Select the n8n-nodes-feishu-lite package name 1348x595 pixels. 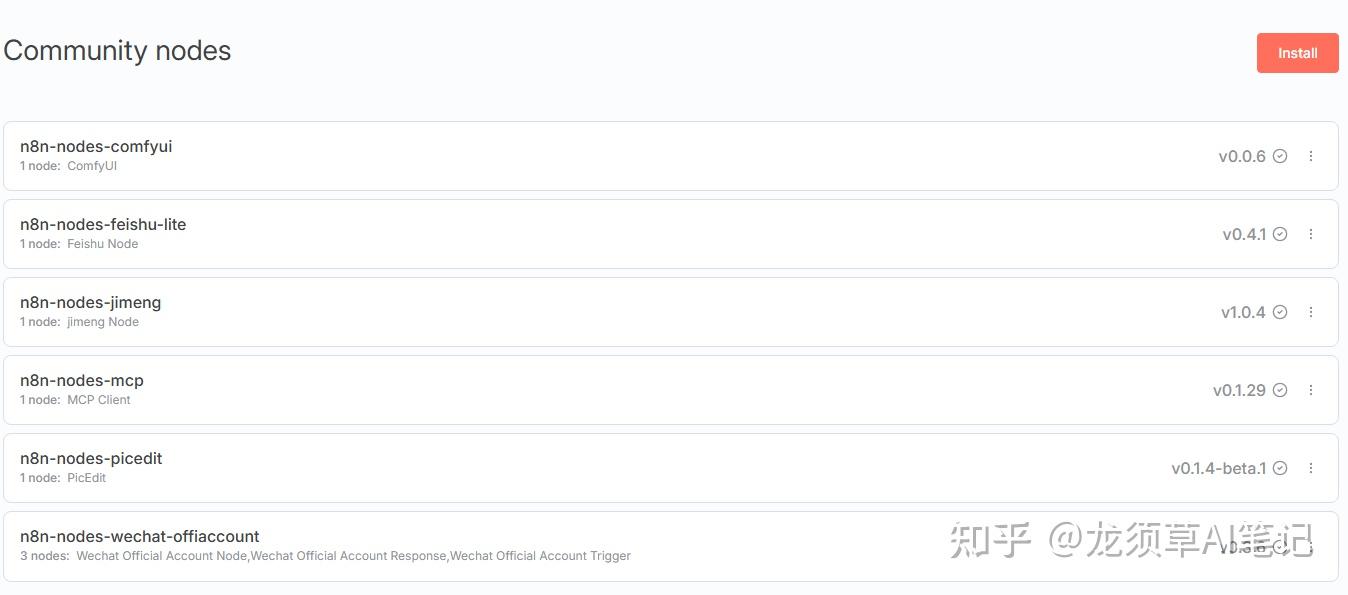[x=103, y=224]
